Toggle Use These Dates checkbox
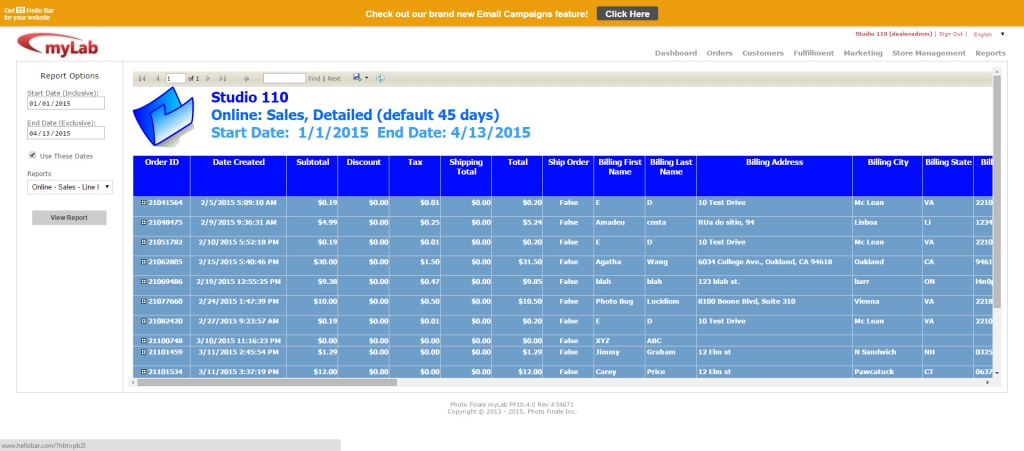This screenshot has height=451, width=1024. pos(33,155)
